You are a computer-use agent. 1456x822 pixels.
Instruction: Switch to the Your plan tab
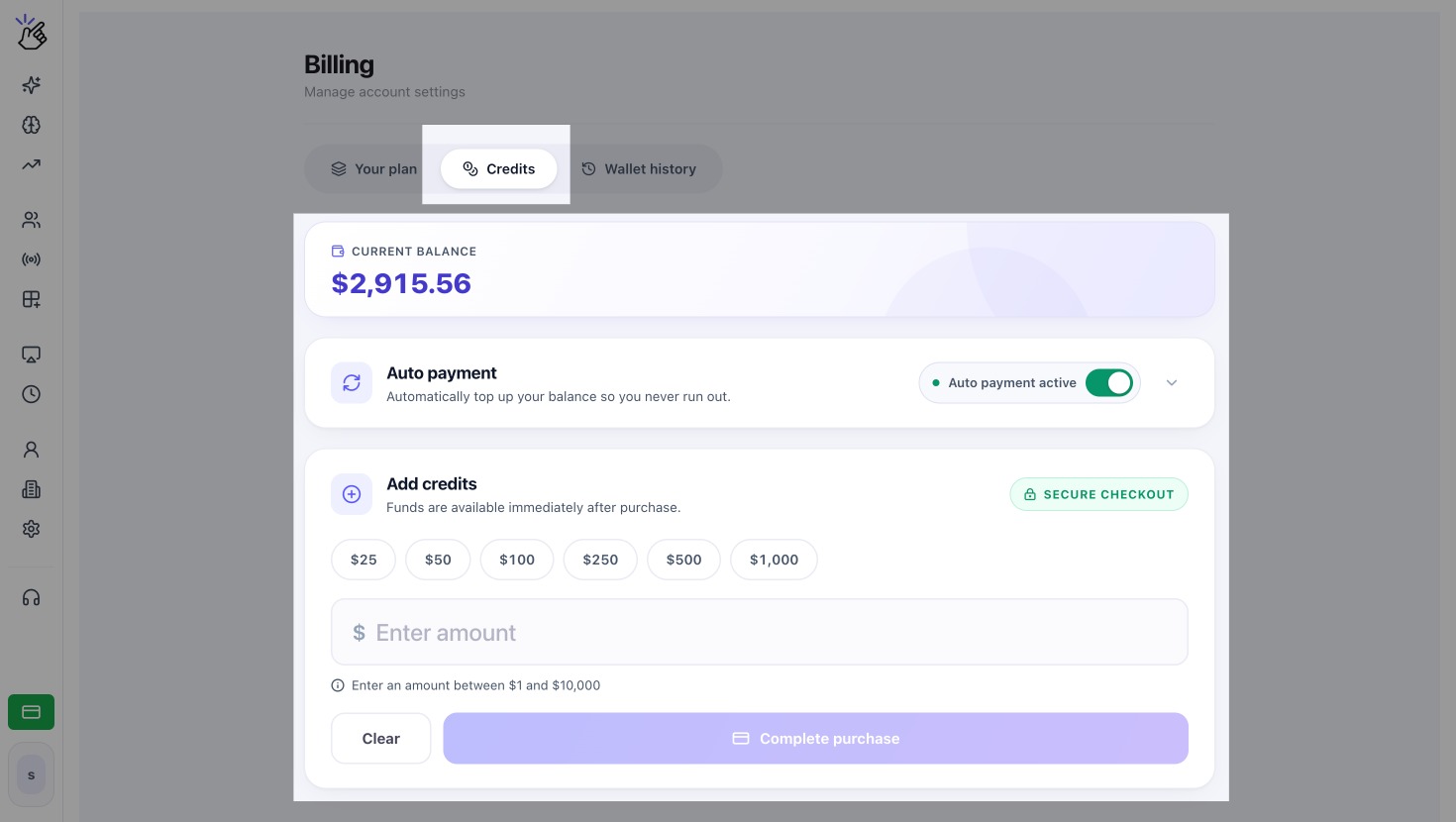[x=373, y=169]
